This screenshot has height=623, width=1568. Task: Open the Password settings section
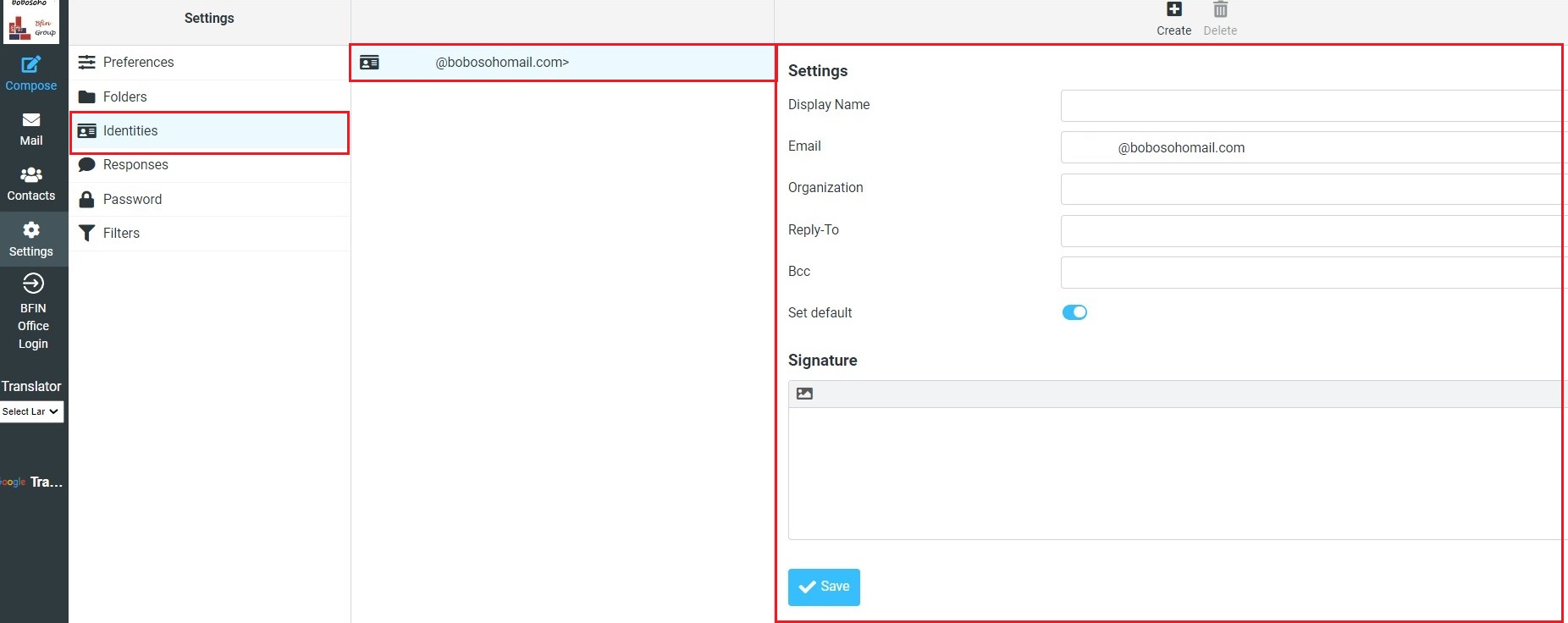click(132, 200)
